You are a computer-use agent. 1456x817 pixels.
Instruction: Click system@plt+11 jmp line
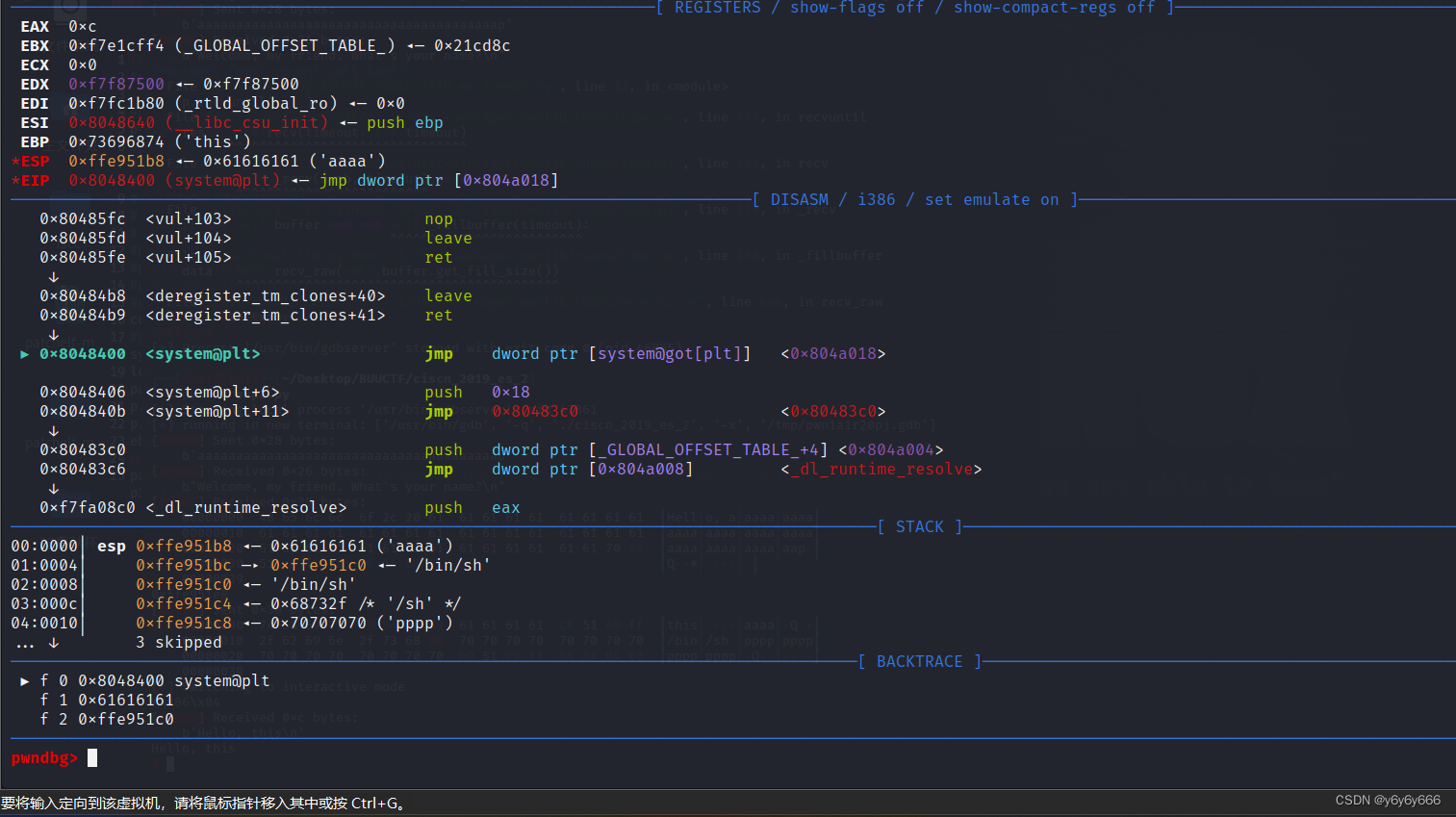[463, 412]
